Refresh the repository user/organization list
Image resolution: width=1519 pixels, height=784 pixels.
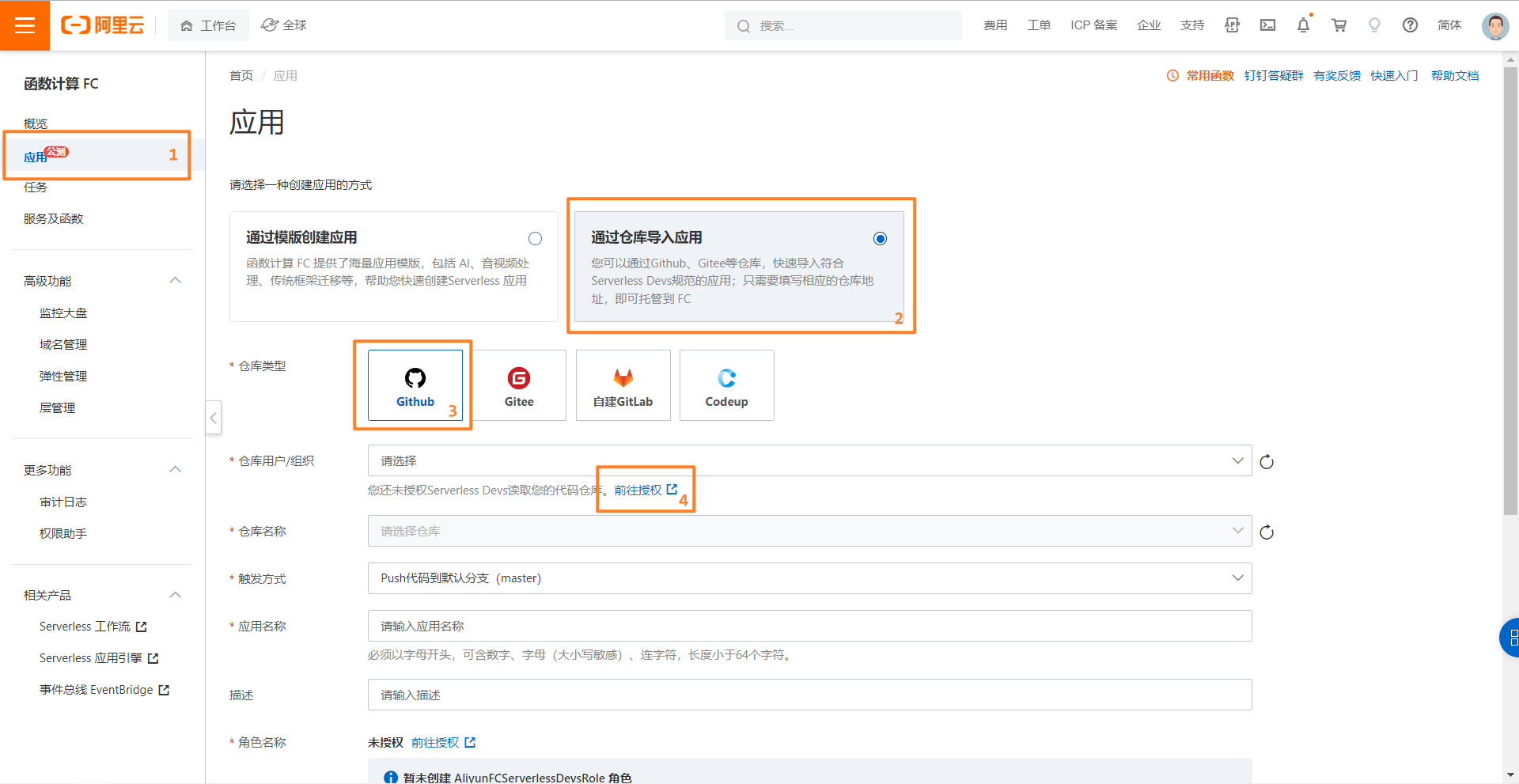pos(1267,462)
